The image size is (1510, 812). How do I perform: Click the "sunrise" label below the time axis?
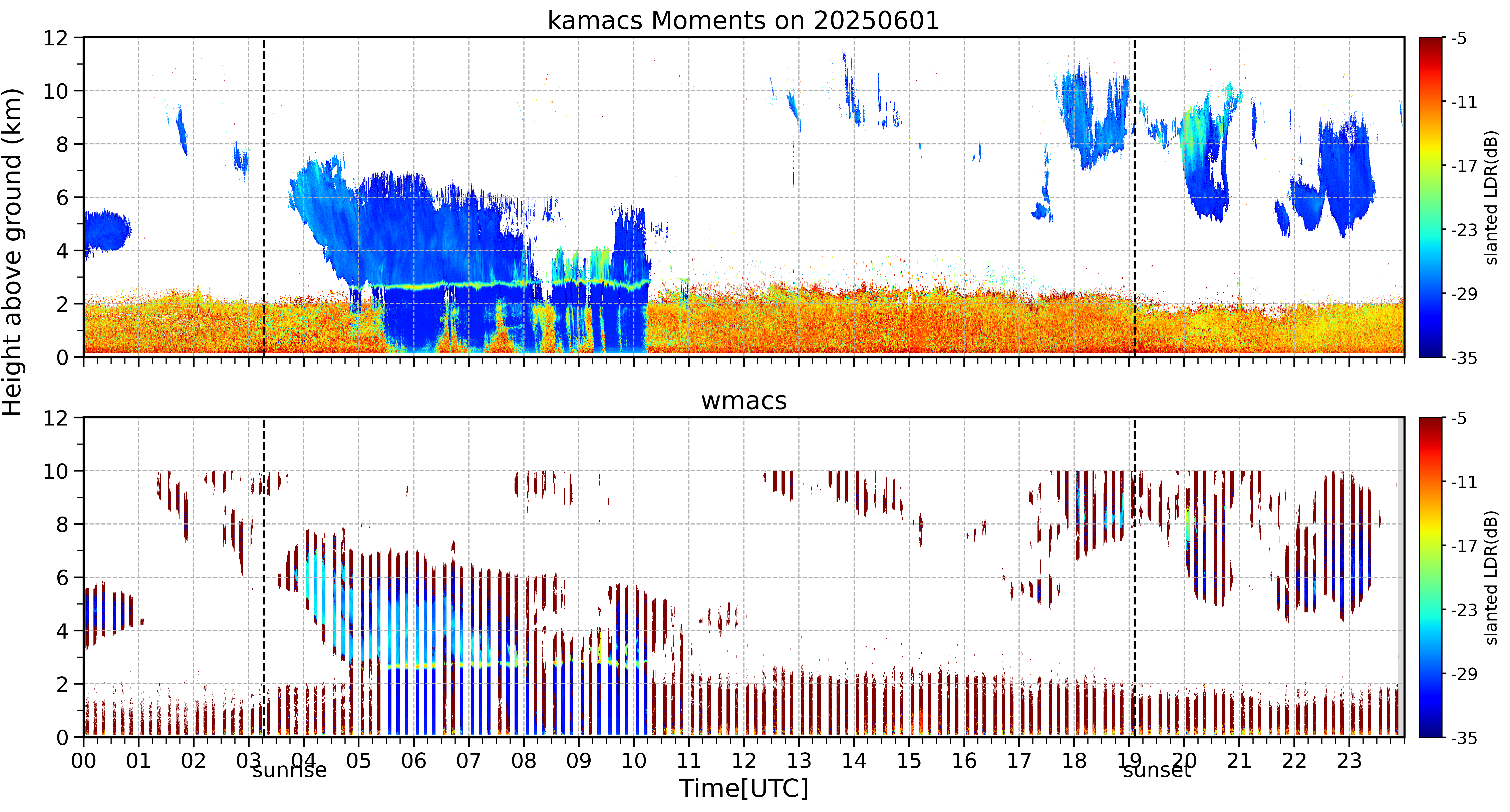290,770
